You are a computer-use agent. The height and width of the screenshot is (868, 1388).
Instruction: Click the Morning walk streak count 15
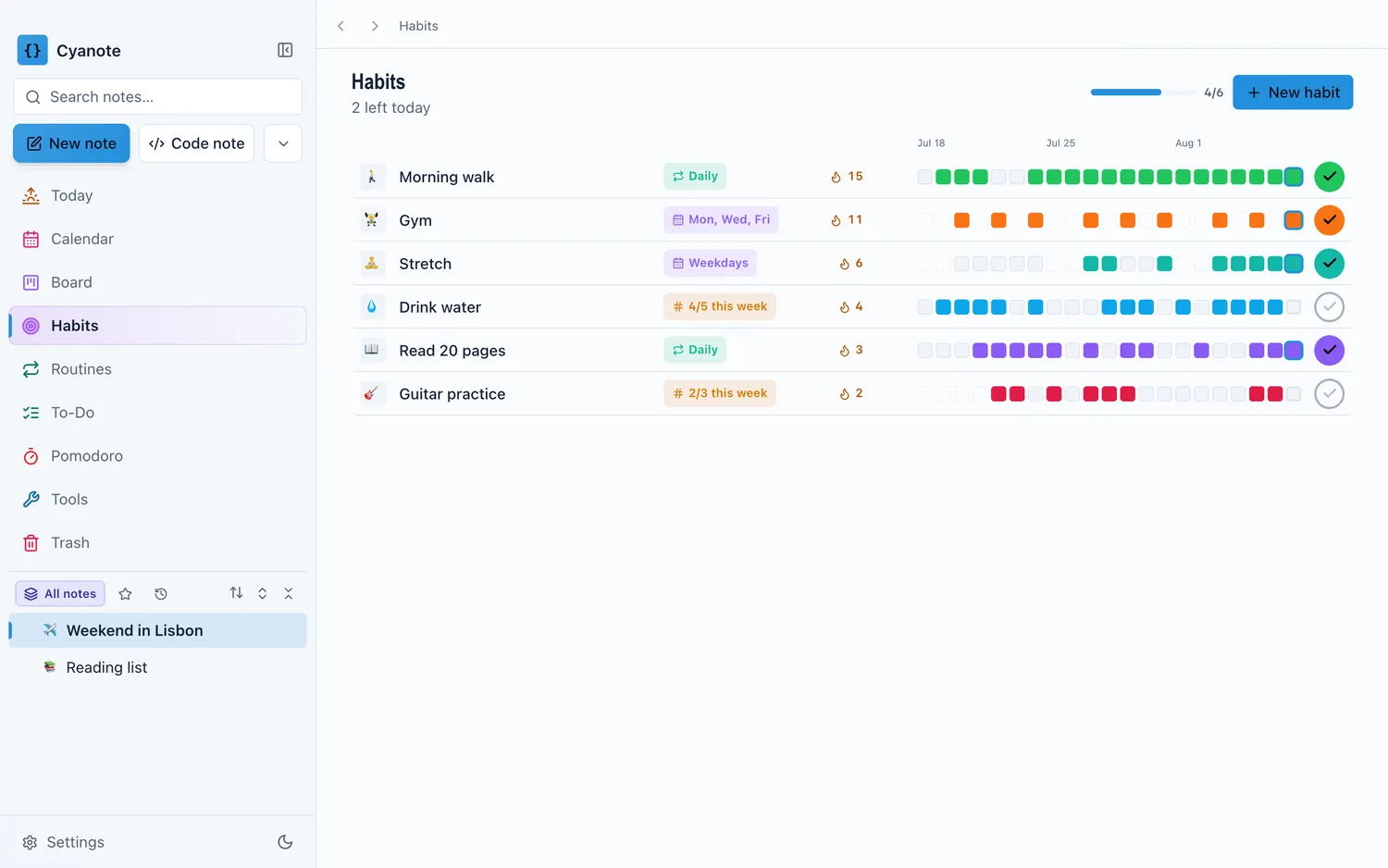tap(847, 177)
